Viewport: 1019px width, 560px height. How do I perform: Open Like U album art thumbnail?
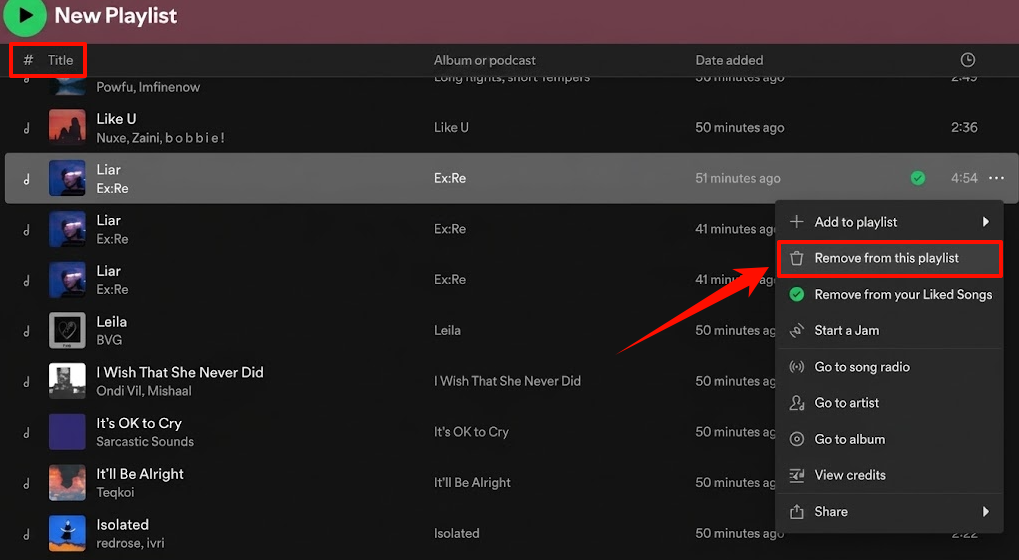tap(67, 127)
